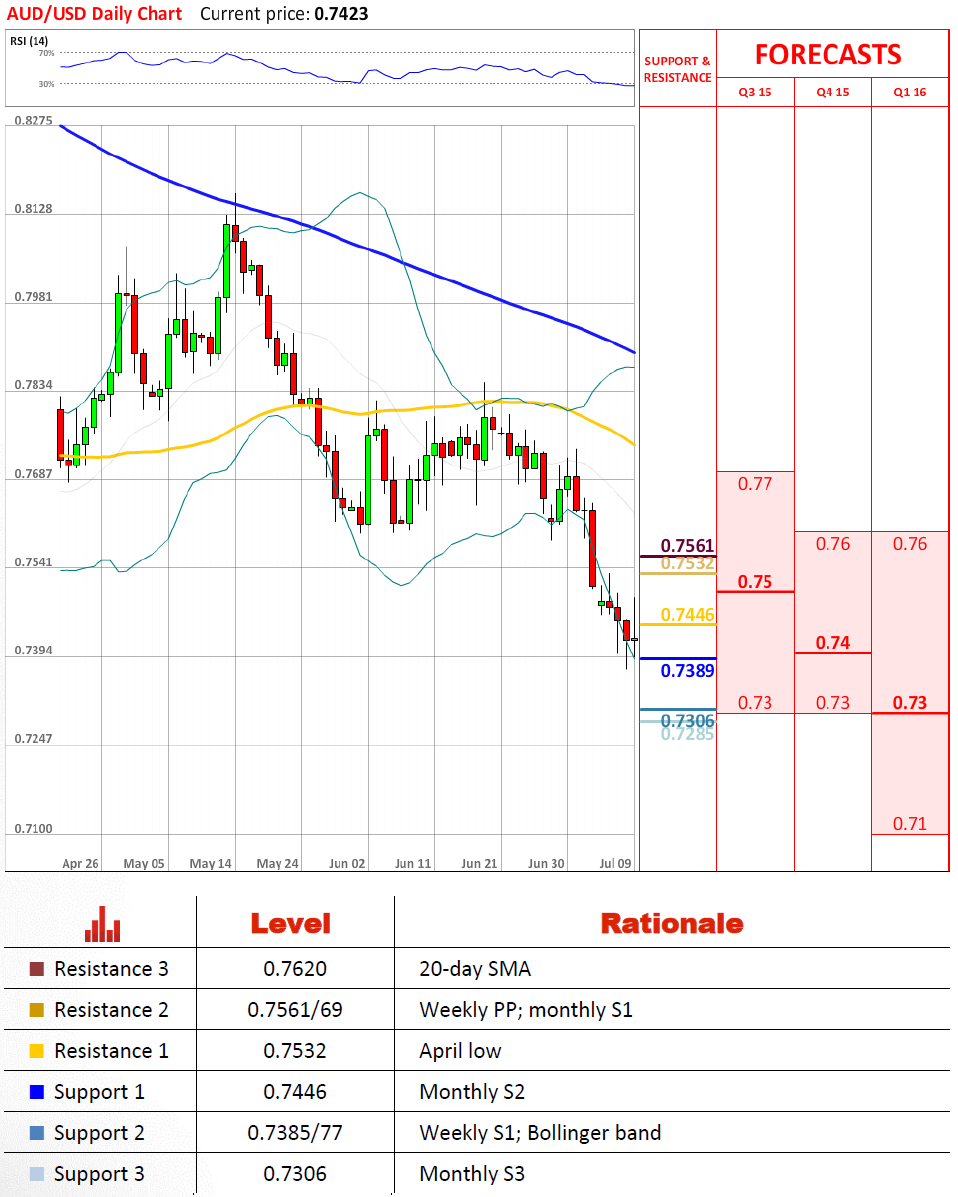Click the Q3 15 forecast value 0.77

[x=755, y=484]
